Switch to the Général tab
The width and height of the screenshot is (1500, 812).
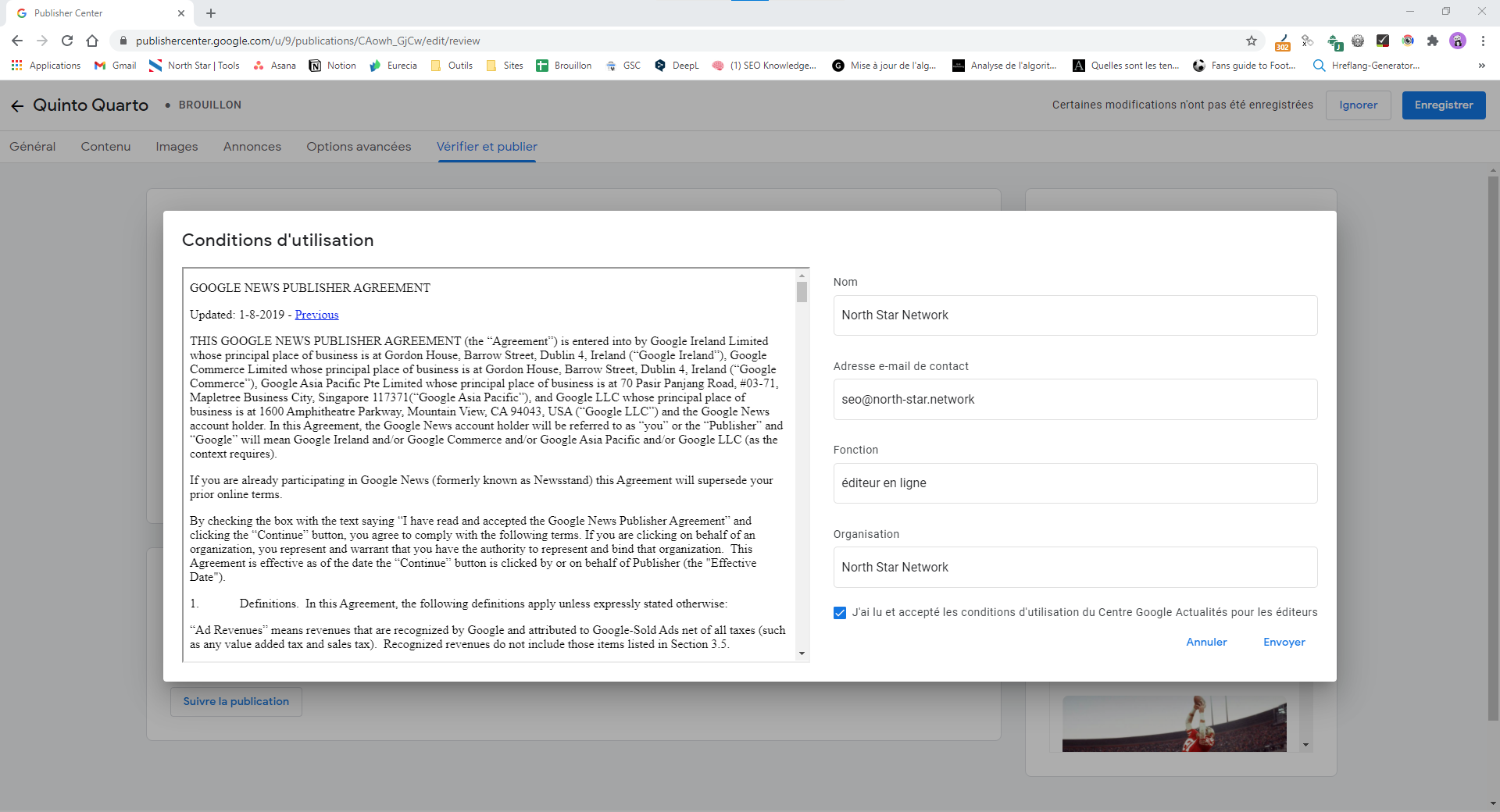click(x=32, y=147)
